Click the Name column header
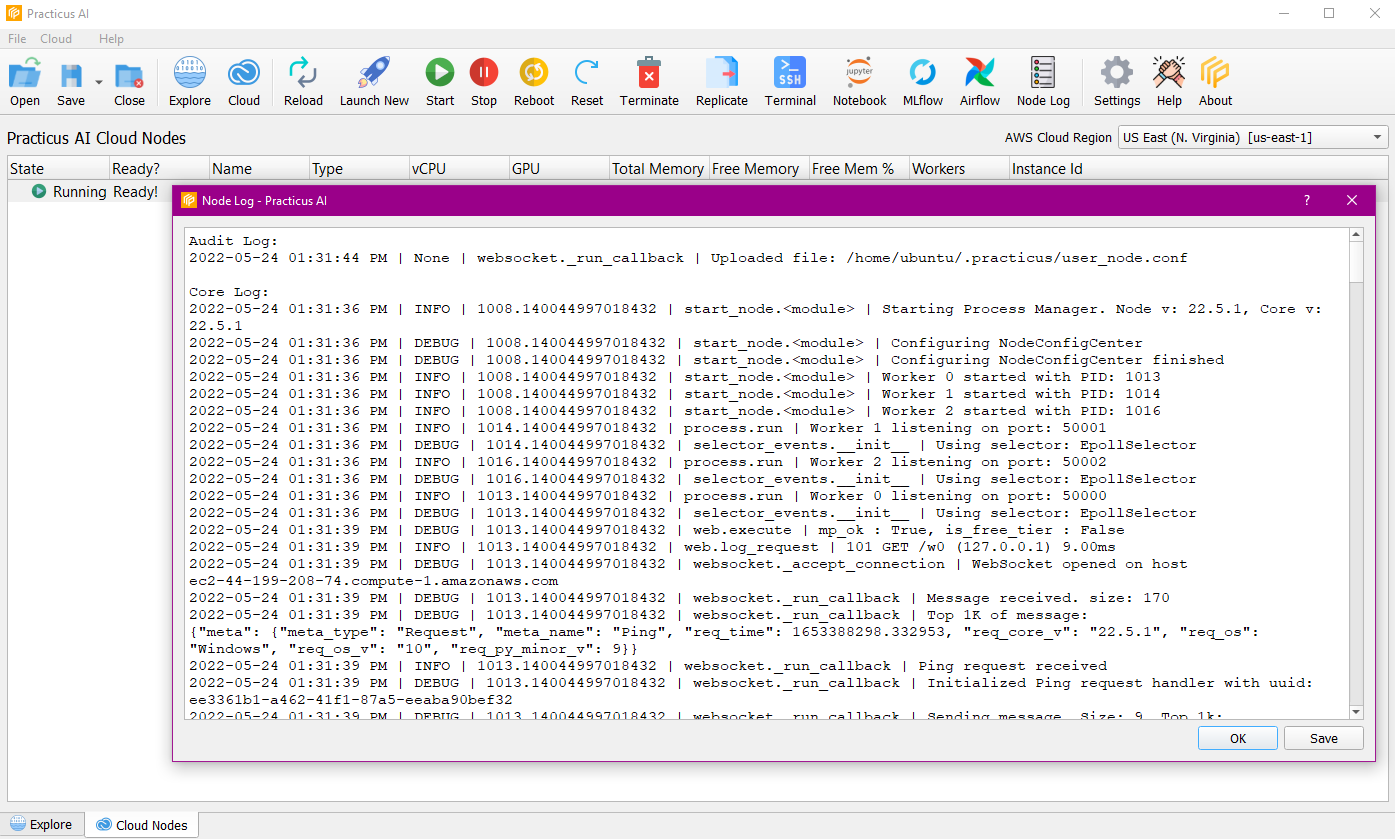Viewport: 1395px width, 839px height. 259,168
